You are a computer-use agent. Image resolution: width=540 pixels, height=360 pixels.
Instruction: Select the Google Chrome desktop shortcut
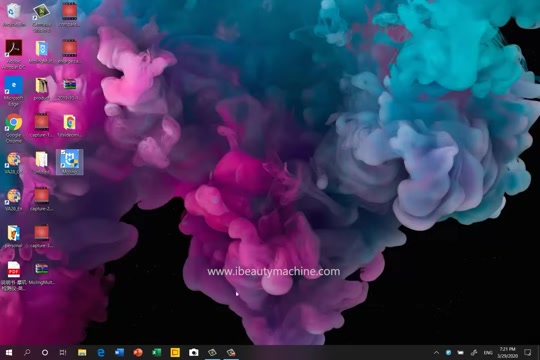13,128
